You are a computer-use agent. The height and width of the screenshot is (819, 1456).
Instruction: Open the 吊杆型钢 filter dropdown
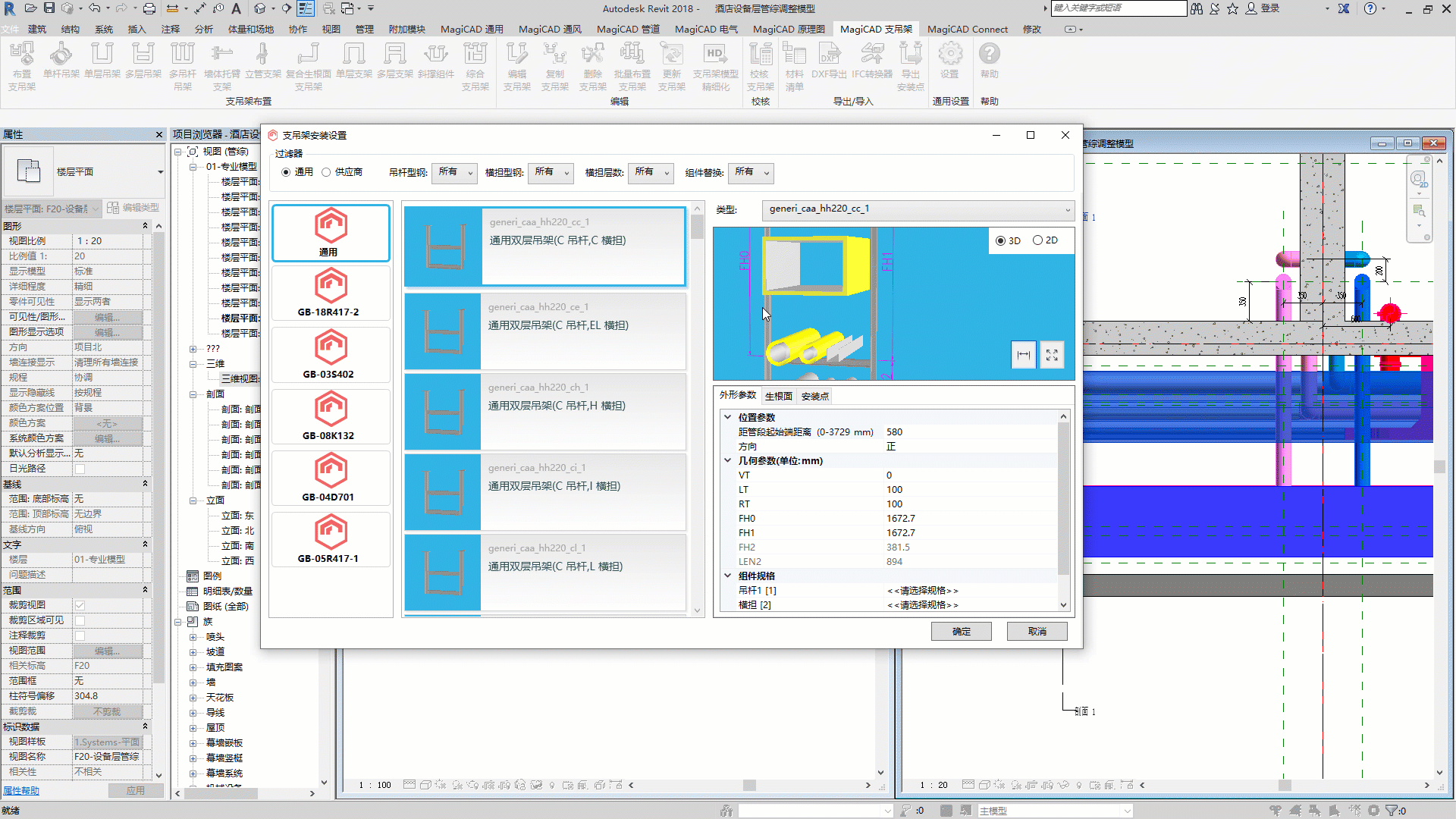coord(454,172)
